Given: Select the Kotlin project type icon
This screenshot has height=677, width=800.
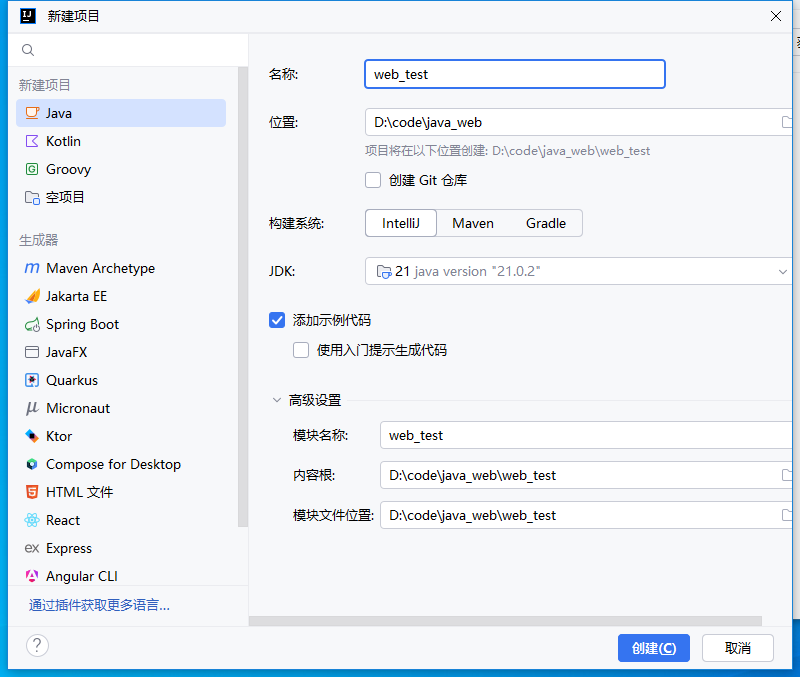Looking at the screenshot, I should [x=32, y=141].
